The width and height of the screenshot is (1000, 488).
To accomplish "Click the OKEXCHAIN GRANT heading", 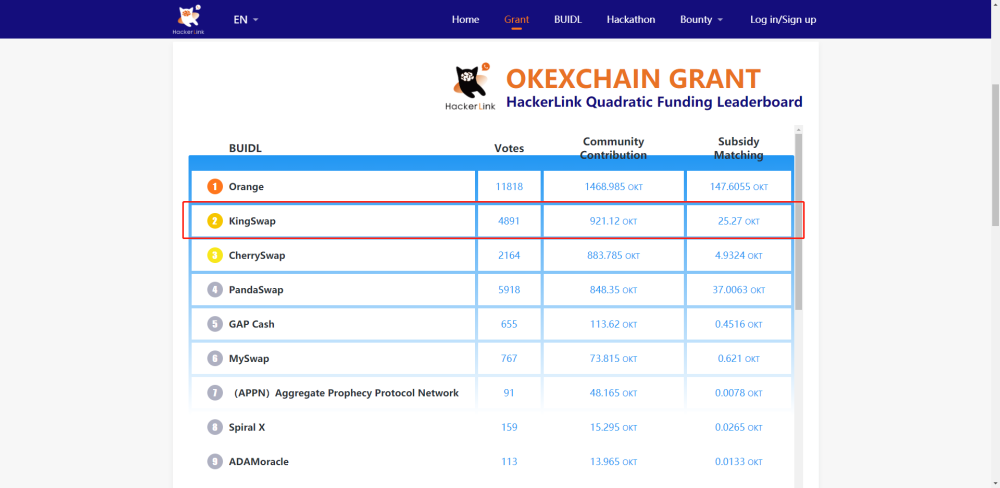I will [x=633, y=78].
